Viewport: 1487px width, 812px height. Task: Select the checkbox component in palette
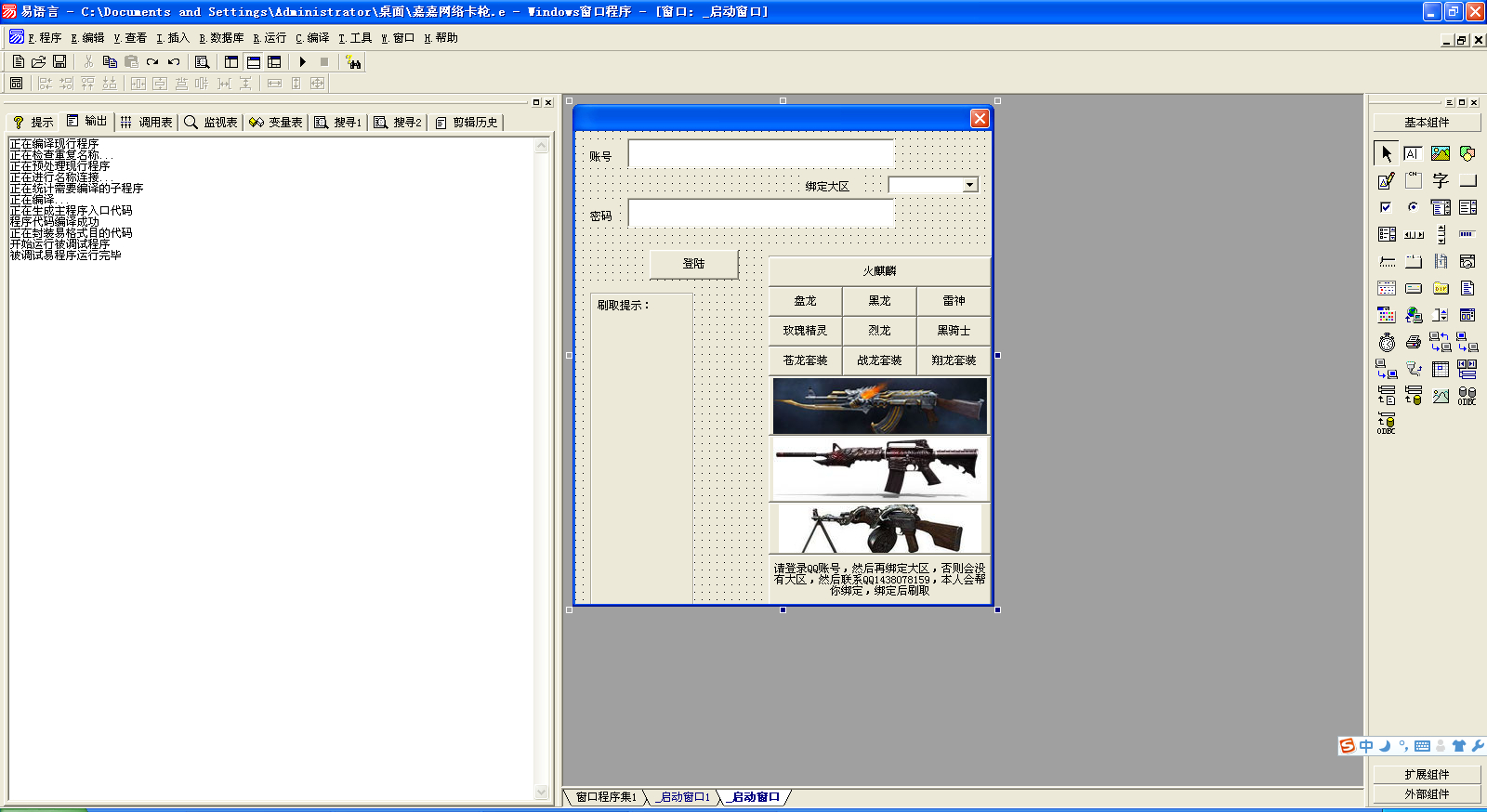(x=1387, y=207)
